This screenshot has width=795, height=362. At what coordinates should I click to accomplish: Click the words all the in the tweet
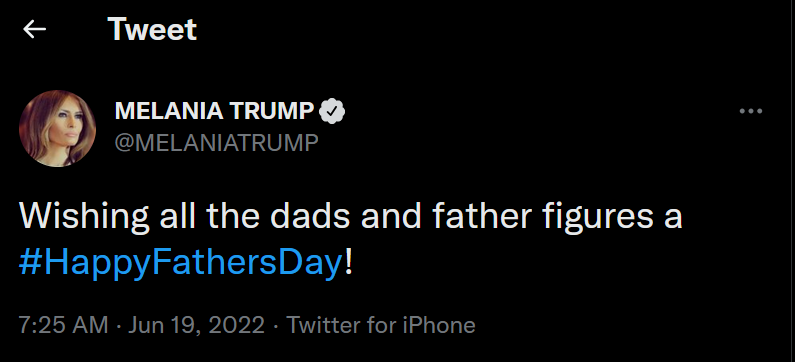[x=210, y=215]
